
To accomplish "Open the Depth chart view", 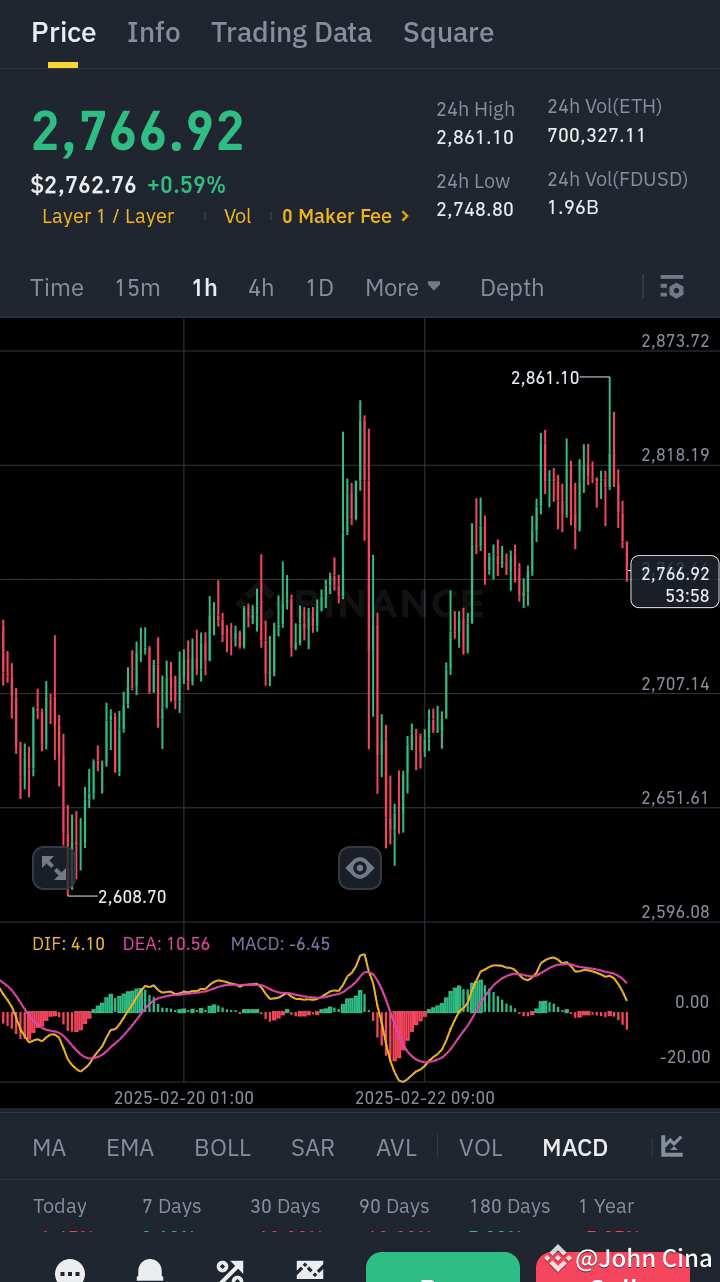I will tap(512, 288).
